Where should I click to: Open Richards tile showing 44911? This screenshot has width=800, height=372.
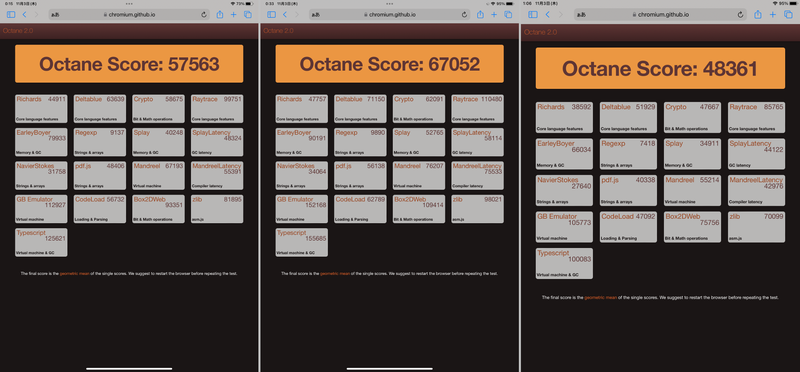[41, 109]
